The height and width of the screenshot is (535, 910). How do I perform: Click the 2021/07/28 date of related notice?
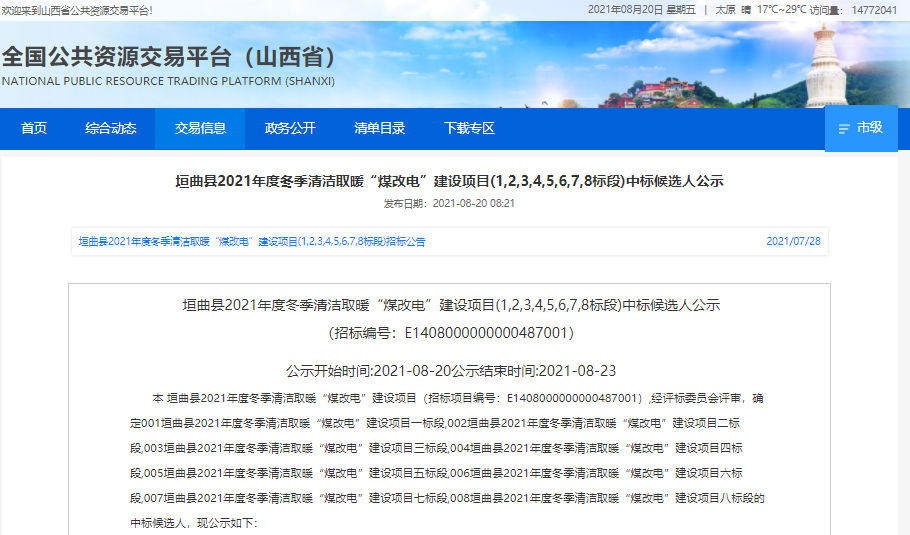click(x=793, y=241)
